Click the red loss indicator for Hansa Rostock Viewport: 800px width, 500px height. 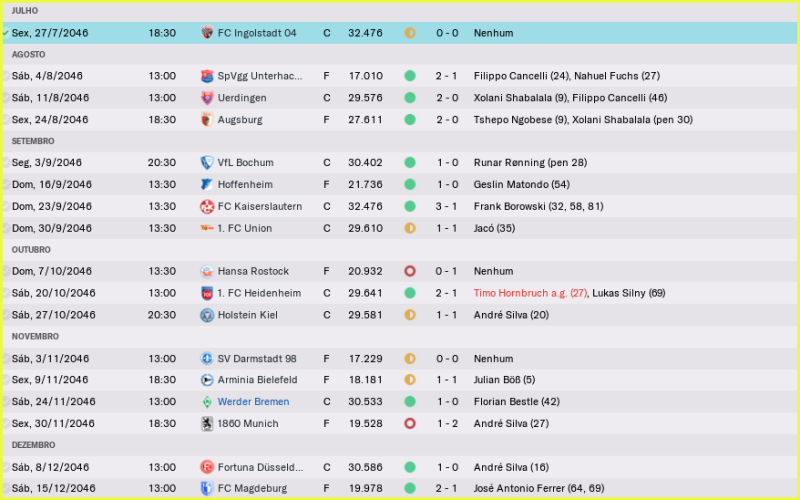(x=410, y=272)
